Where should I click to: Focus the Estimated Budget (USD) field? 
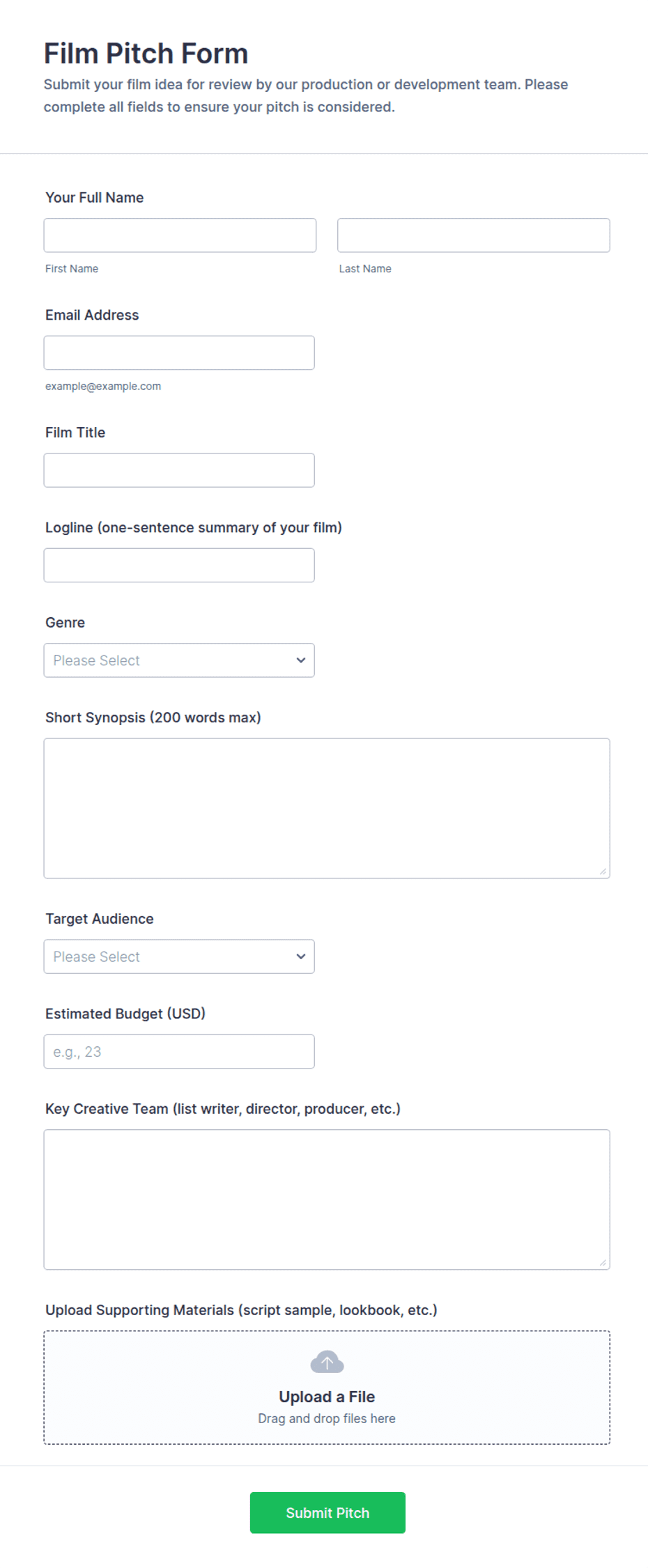click(x=179, y=1052)
